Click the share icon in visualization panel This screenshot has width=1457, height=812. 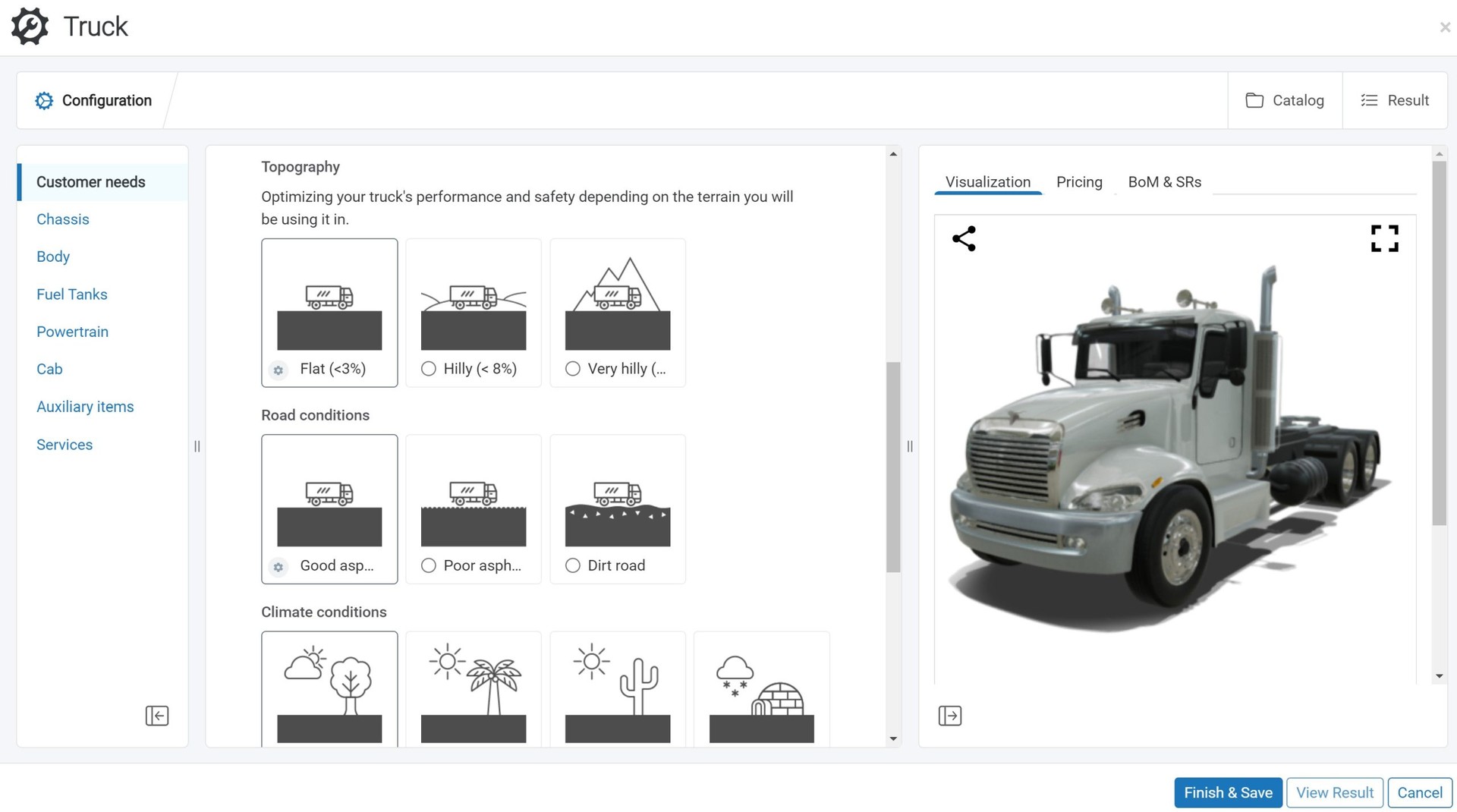tap(964, 238)
